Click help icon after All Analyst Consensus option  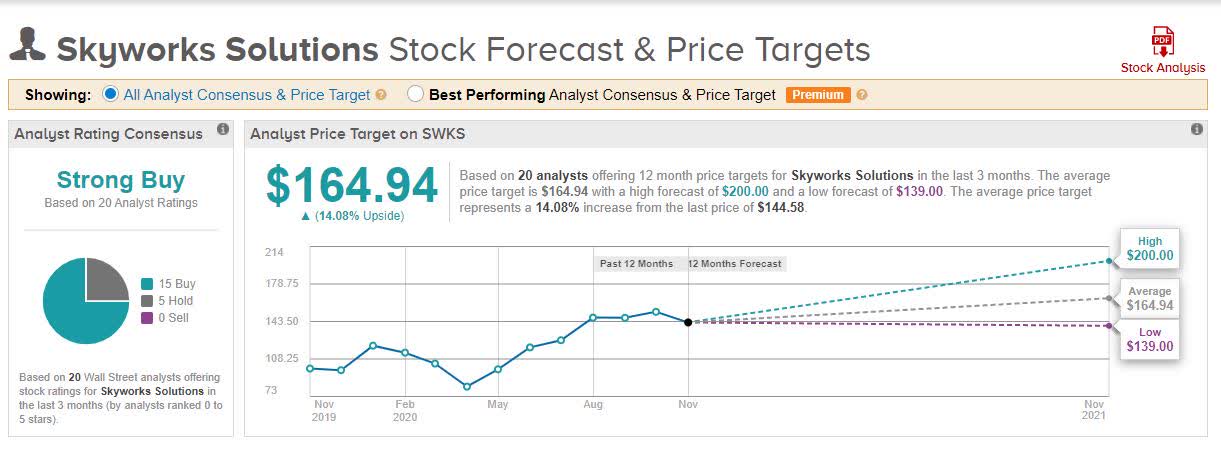point(381,95)
